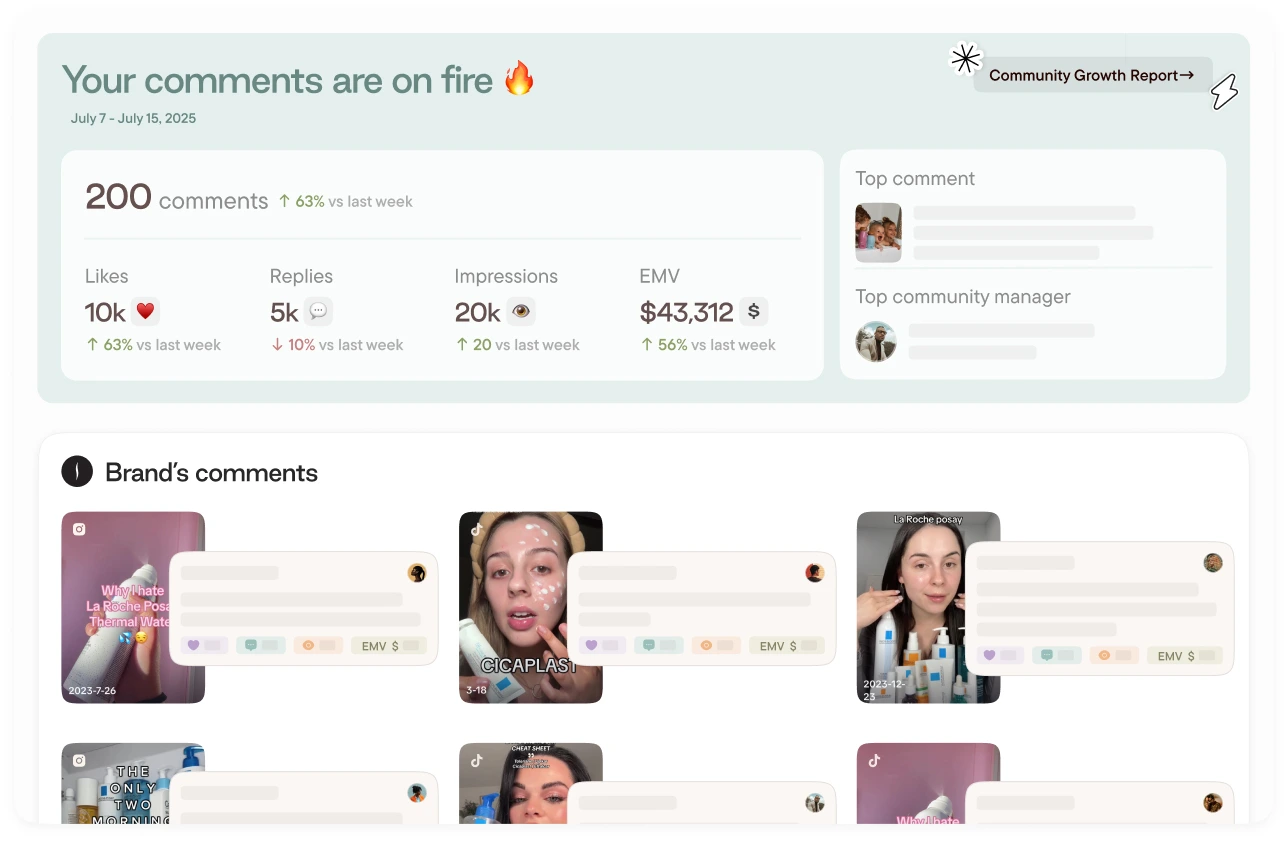This screenshot has width=1288, height=842.
Task: Open the Only Two Morning video thumbnail
Action: click(x=133, y=784)
